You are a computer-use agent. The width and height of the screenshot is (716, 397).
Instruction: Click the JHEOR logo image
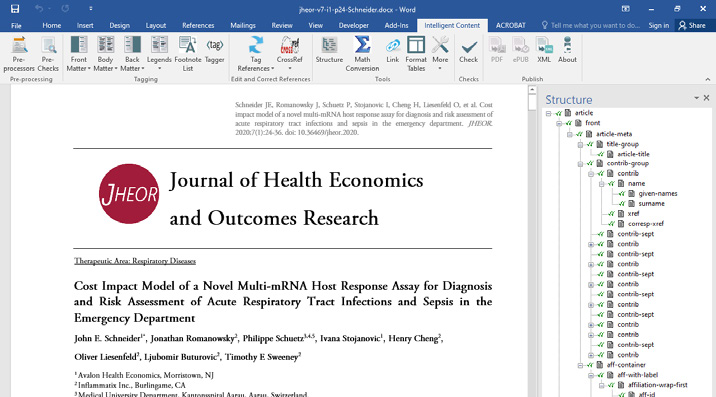[129, 194]
